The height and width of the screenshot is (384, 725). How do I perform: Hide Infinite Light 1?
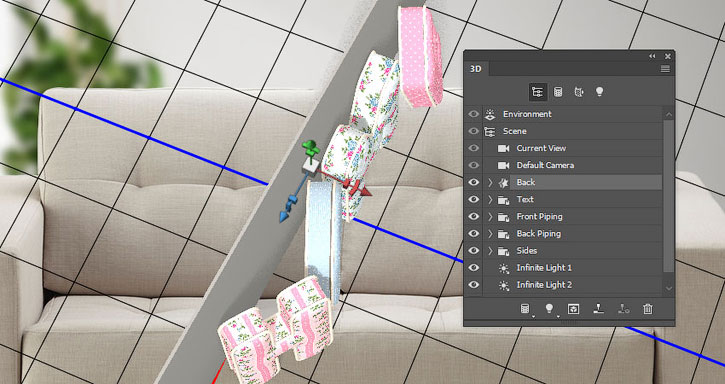(473, 268)
